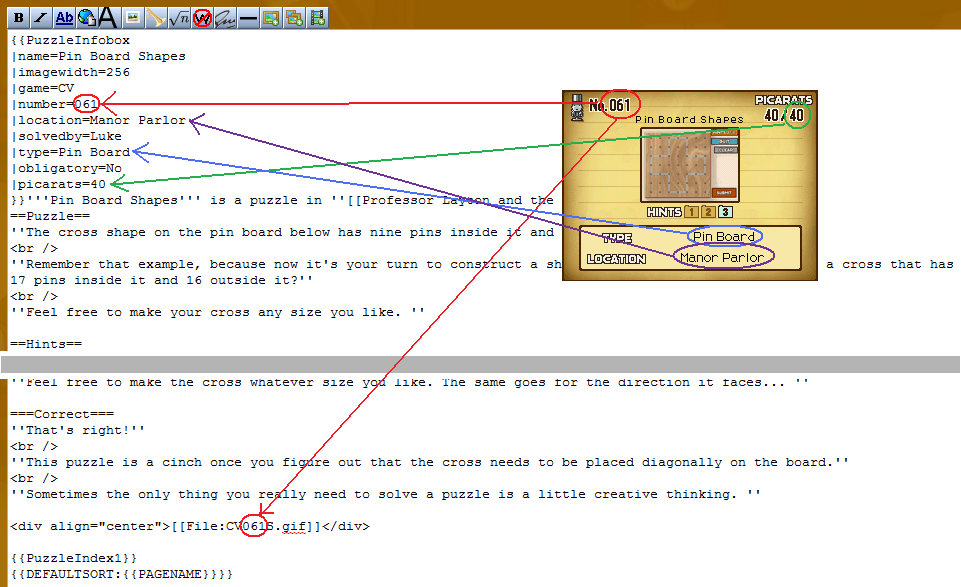Click the 'game=CV' parameter line
This screenshot has height=587, width=961.
42,88
